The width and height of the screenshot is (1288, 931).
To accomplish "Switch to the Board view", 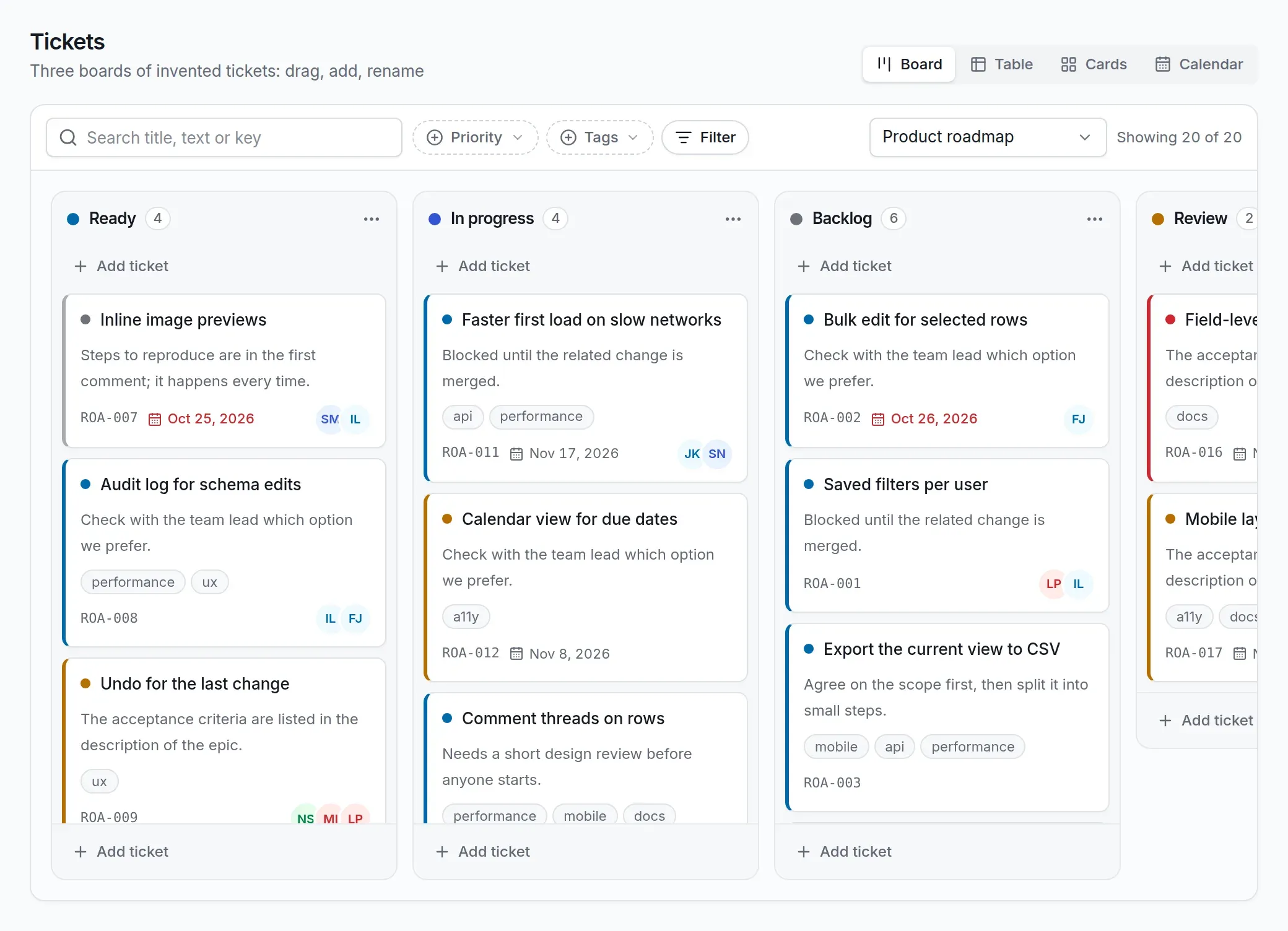I will point(910,64).
